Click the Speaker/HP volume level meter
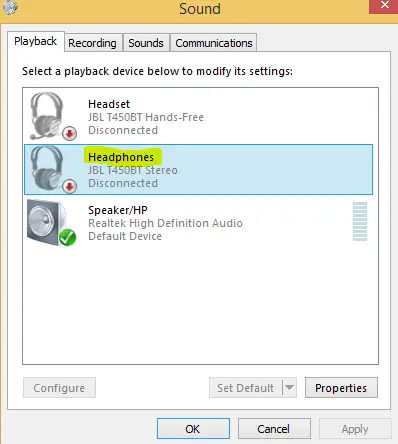This screenshot has width=398, height=444. tap(360, 221)
